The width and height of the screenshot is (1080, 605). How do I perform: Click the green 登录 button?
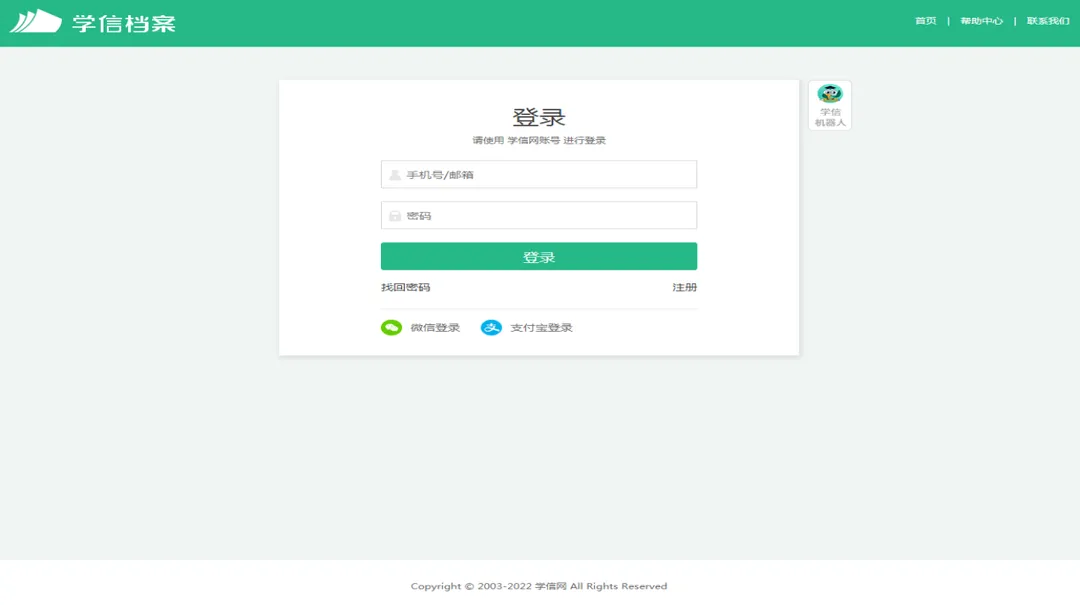coord(539,256)
